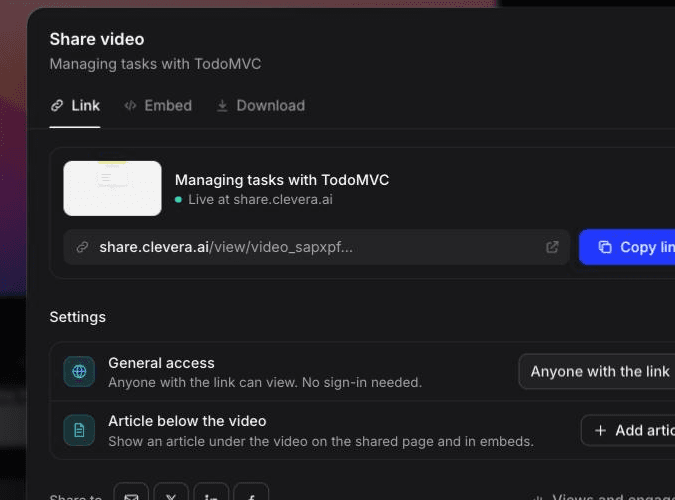This screenshot has height=500, width=675.
Task: Click the share.clevera.ai link URL field
Action: pos(316,247)
